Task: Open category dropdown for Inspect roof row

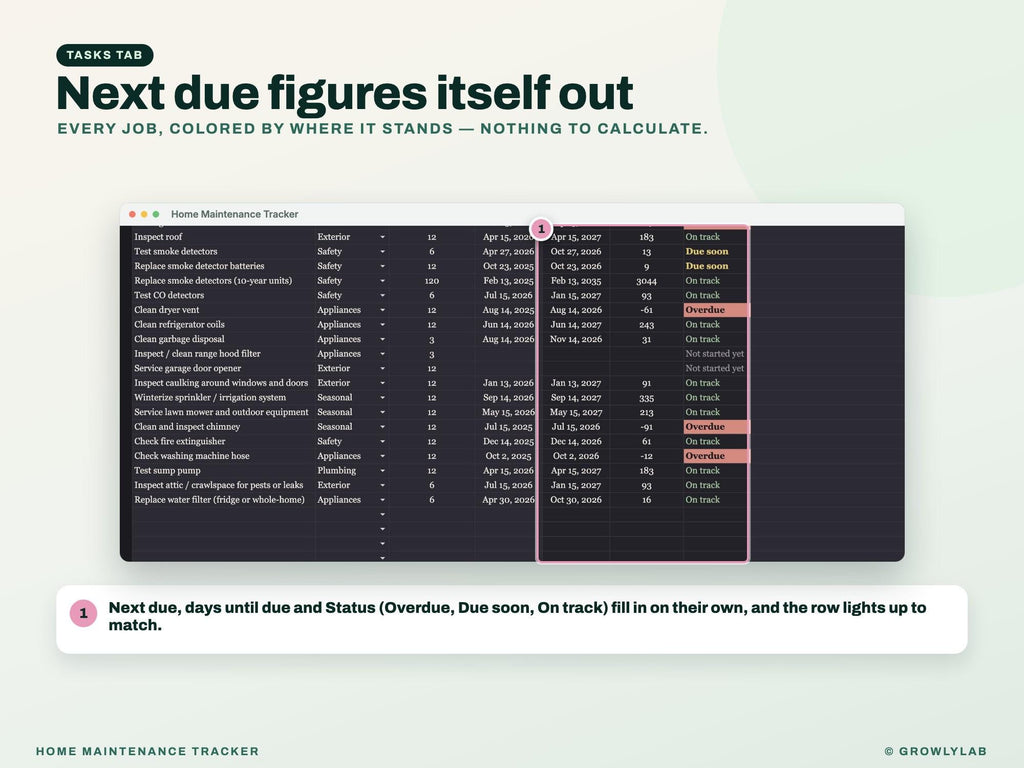Action: [x=383, y=237]
